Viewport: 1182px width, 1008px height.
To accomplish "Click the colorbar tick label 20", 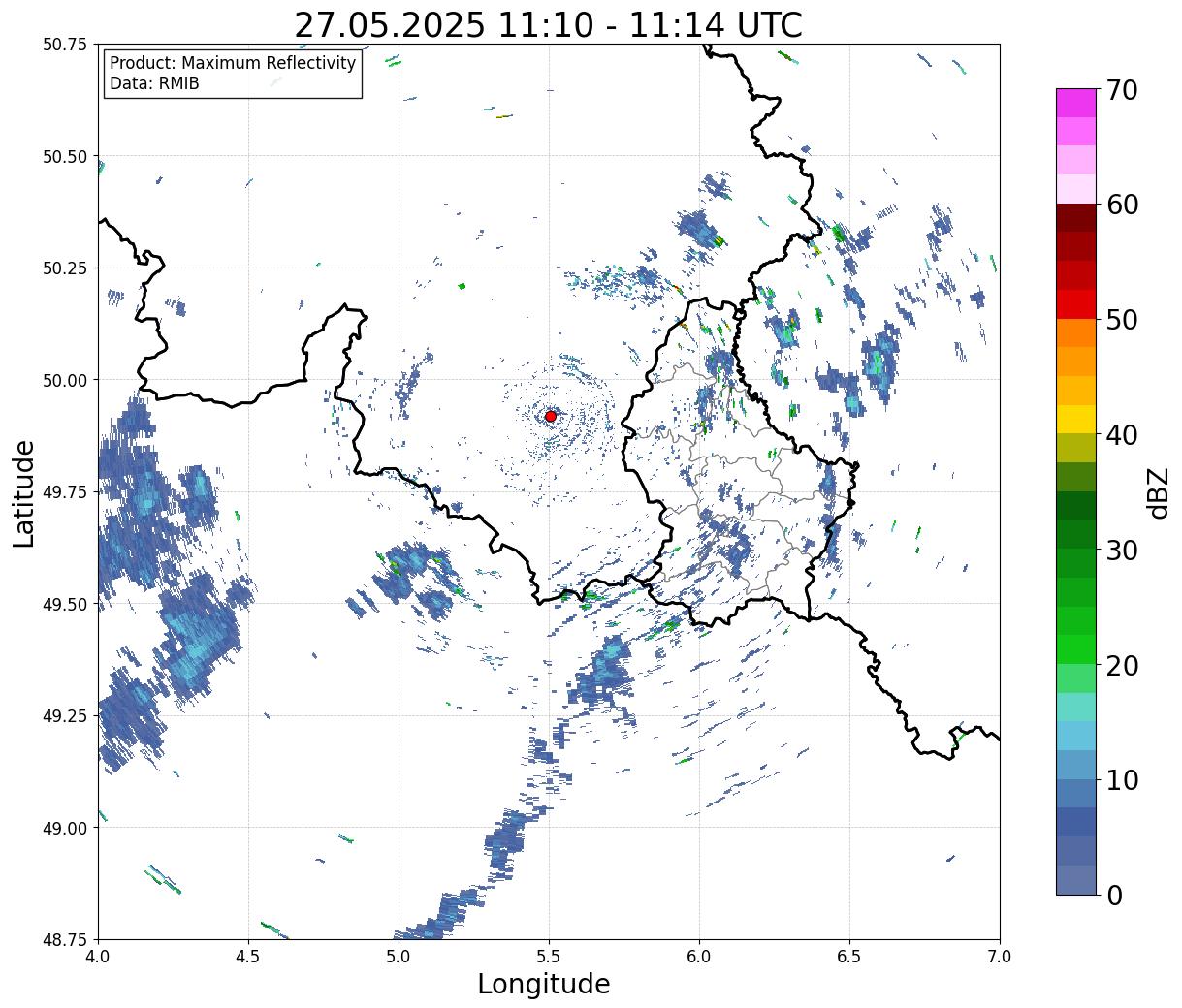I will pyautogui.click(x=1122, y=665).
